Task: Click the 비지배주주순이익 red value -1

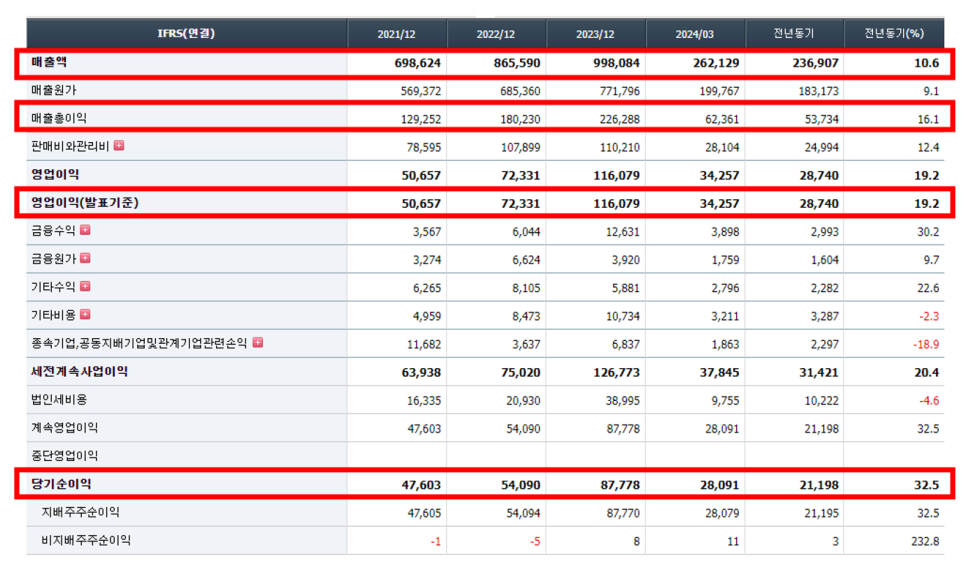Action: coord(436,542)
